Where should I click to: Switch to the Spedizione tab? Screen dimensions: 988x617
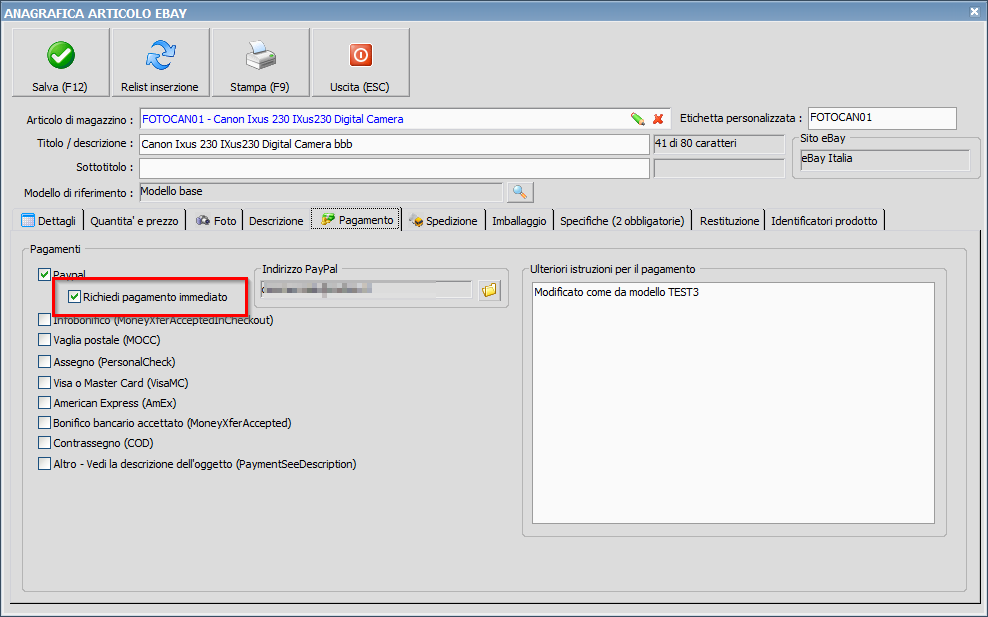pos(444,221)
